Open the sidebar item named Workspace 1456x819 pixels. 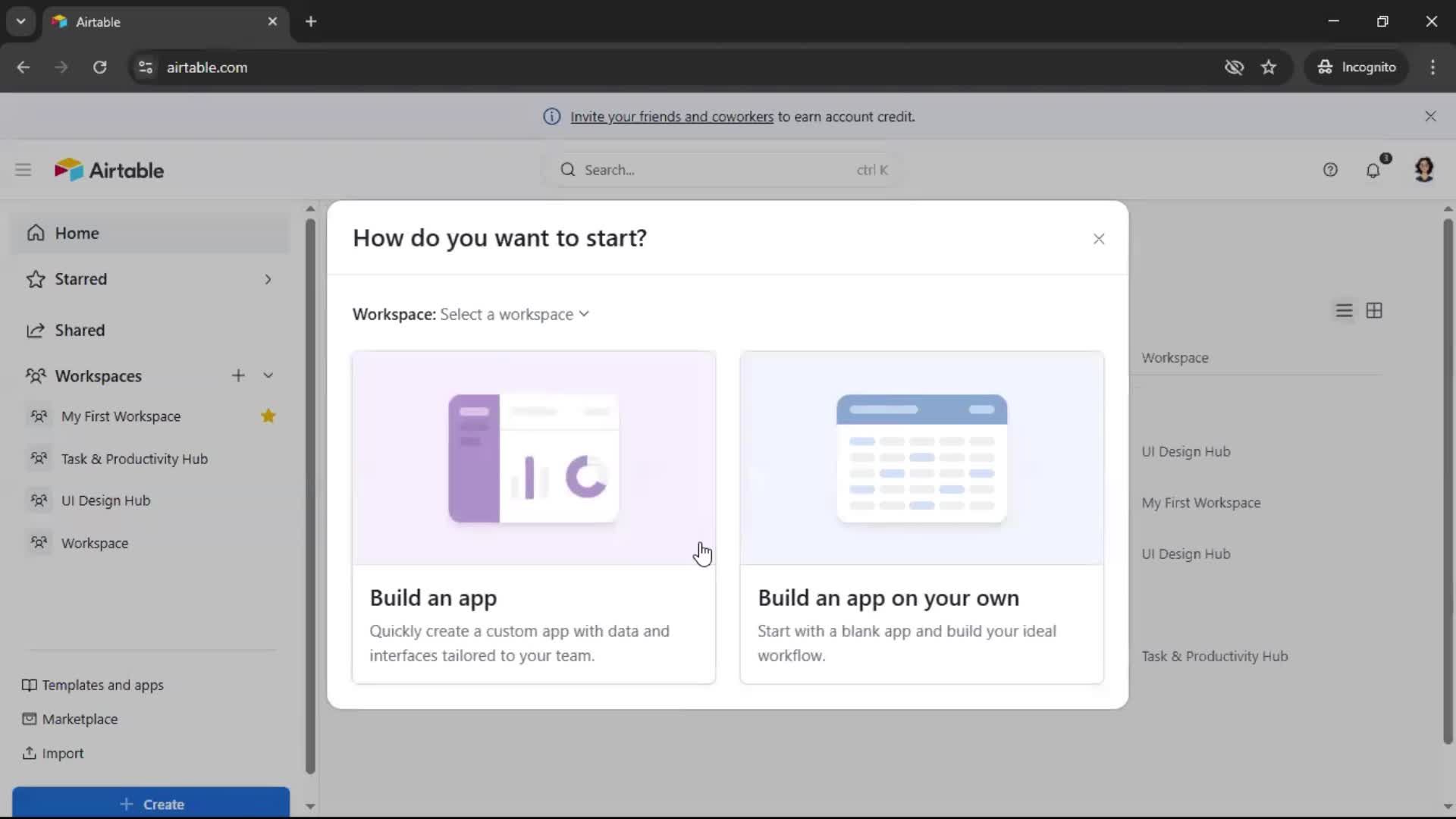click(x=95, y=543)
